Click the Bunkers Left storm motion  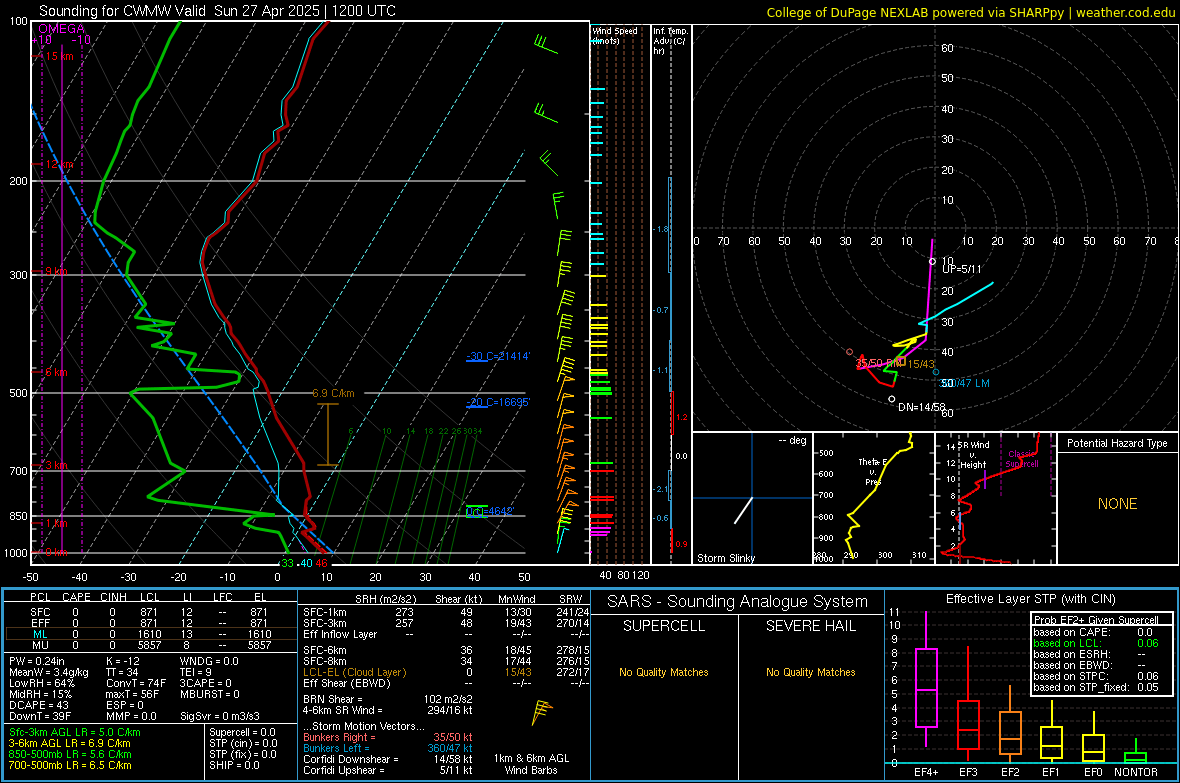pos(388,748)
